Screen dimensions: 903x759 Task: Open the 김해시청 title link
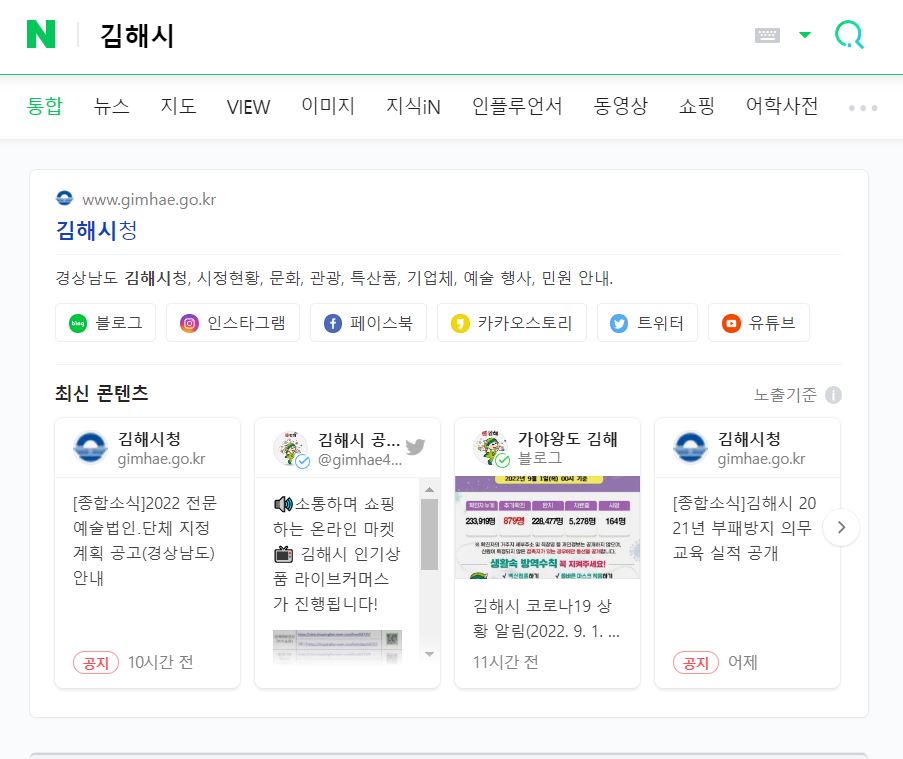click(96, 230)
